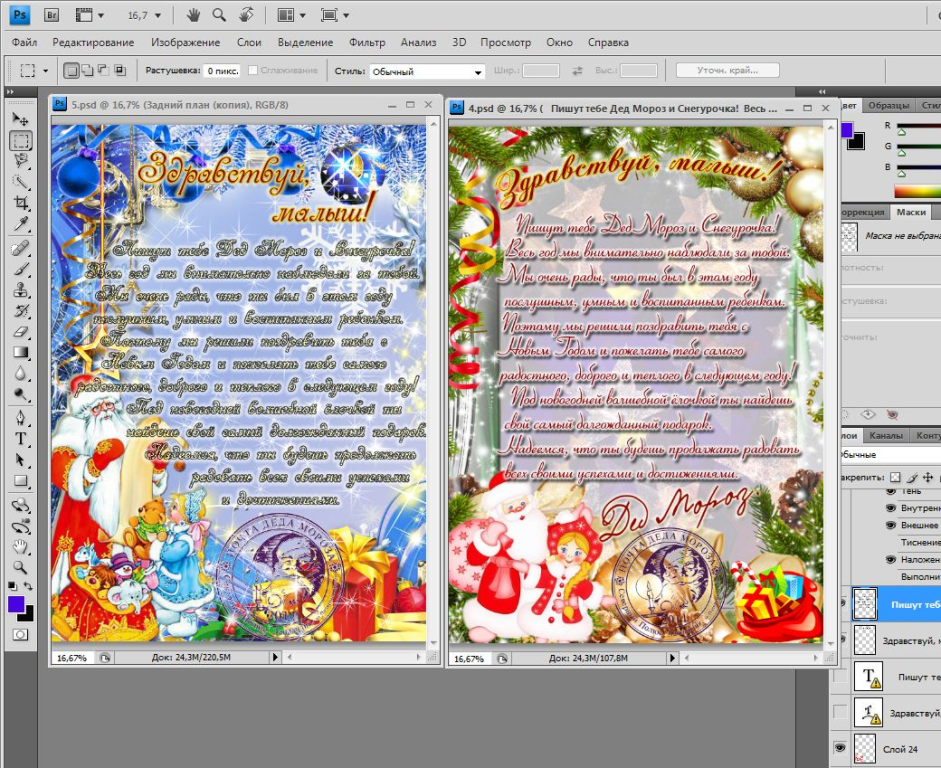This screenshot has height=768, width=941.
Task: Toggle lock transparent pixels
Action: point(895,478)
